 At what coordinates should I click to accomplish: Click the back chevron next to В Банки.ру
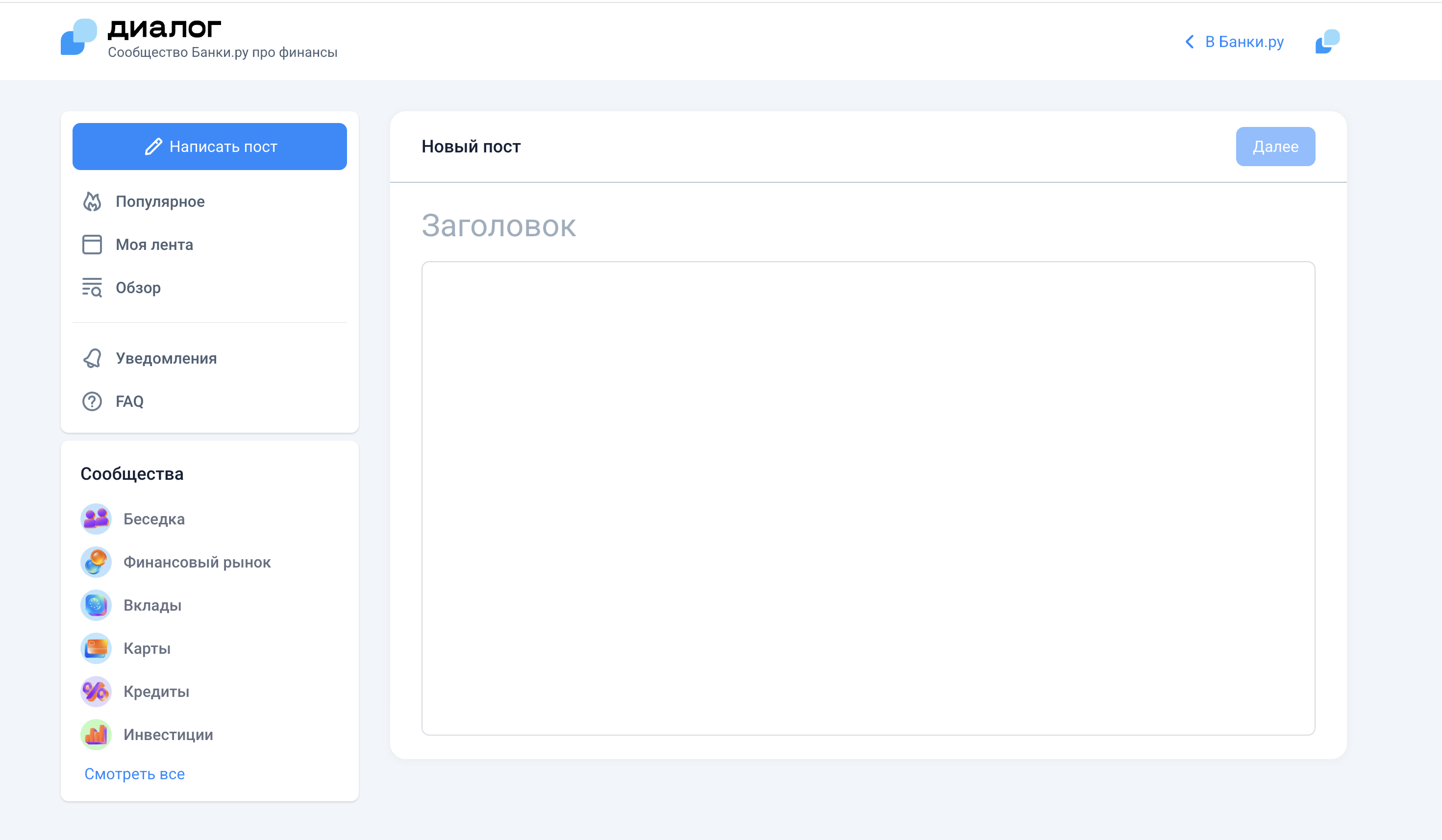pos(1190,42)
